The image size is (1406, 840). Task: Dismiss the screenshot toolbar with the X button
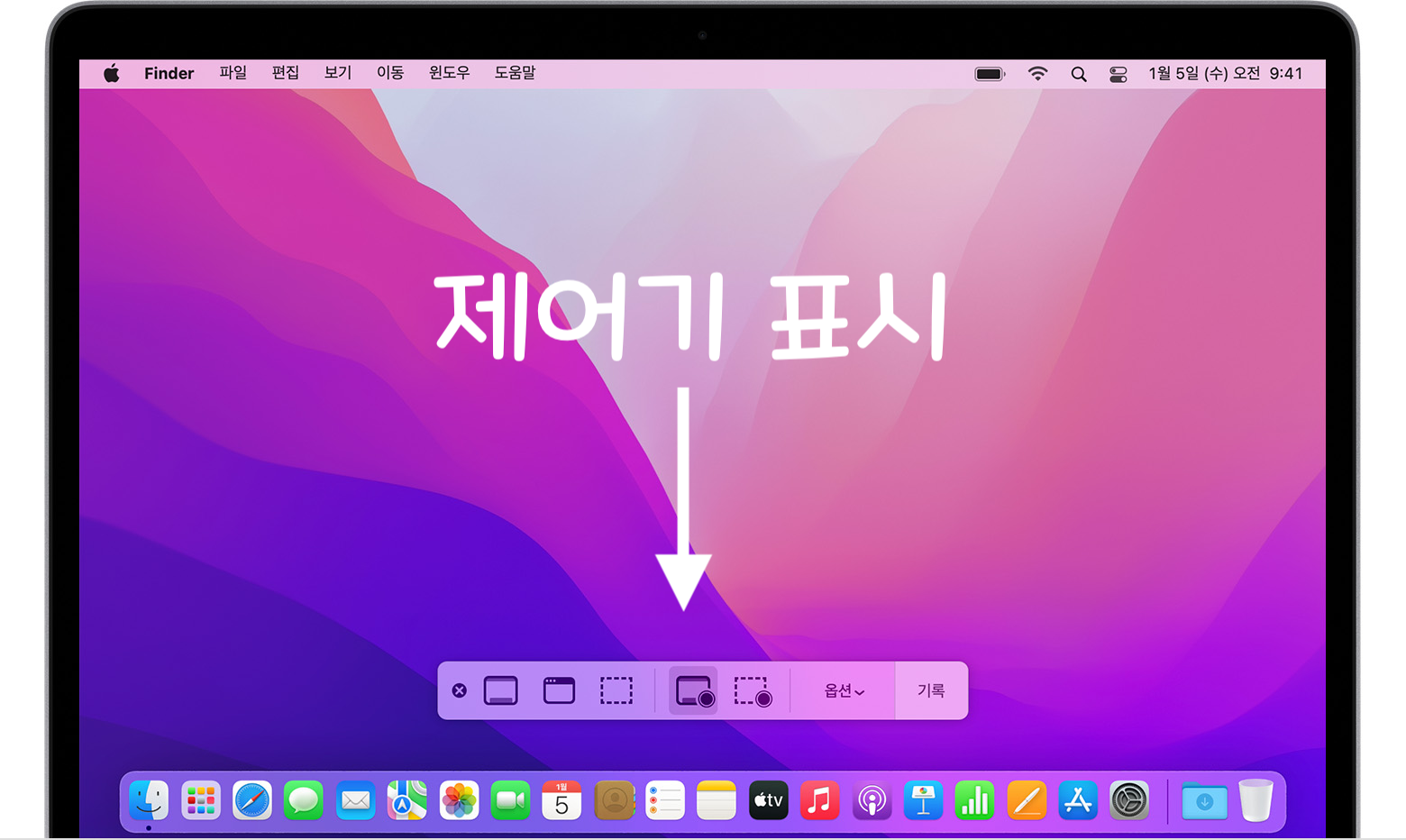(x=460, y=690)
